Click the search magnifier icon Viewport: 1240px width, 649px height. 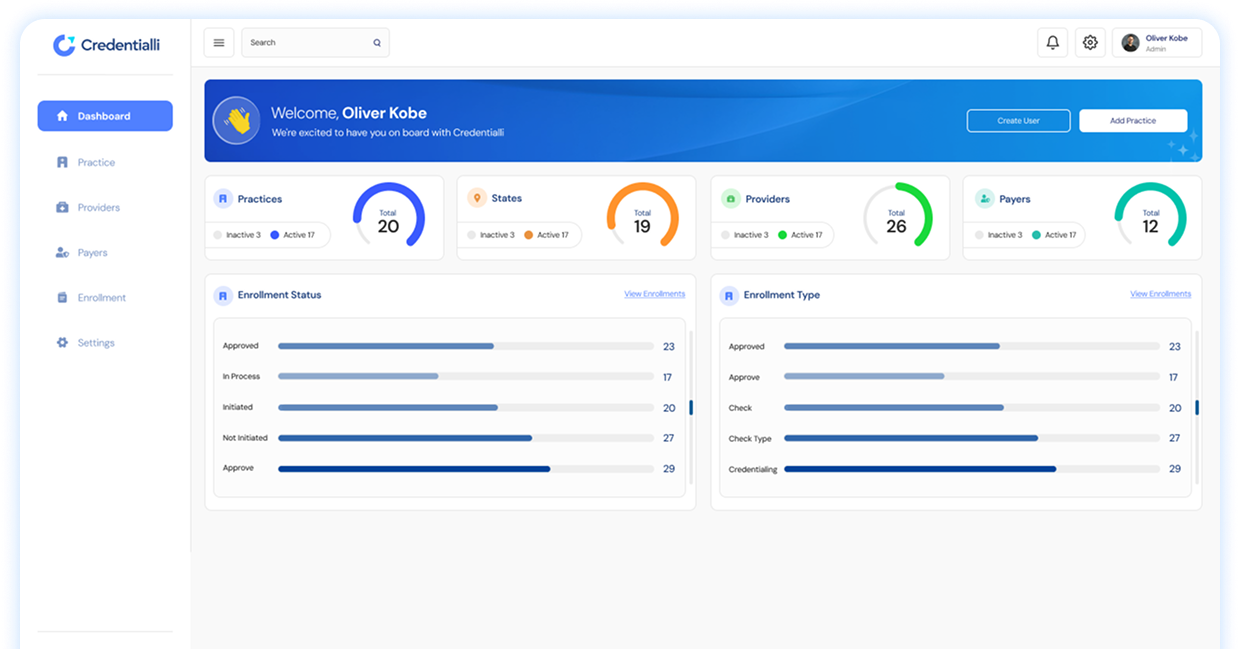pos(377,43)
